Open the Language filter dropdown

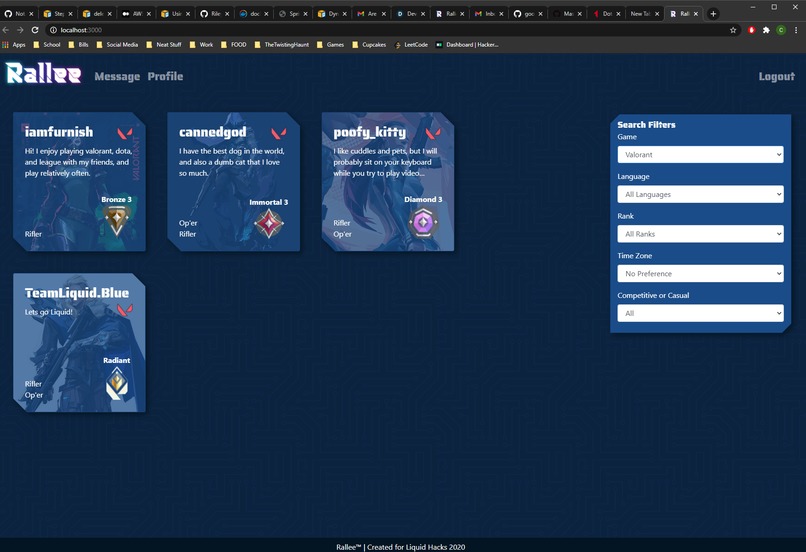click(x=700, y=194)
